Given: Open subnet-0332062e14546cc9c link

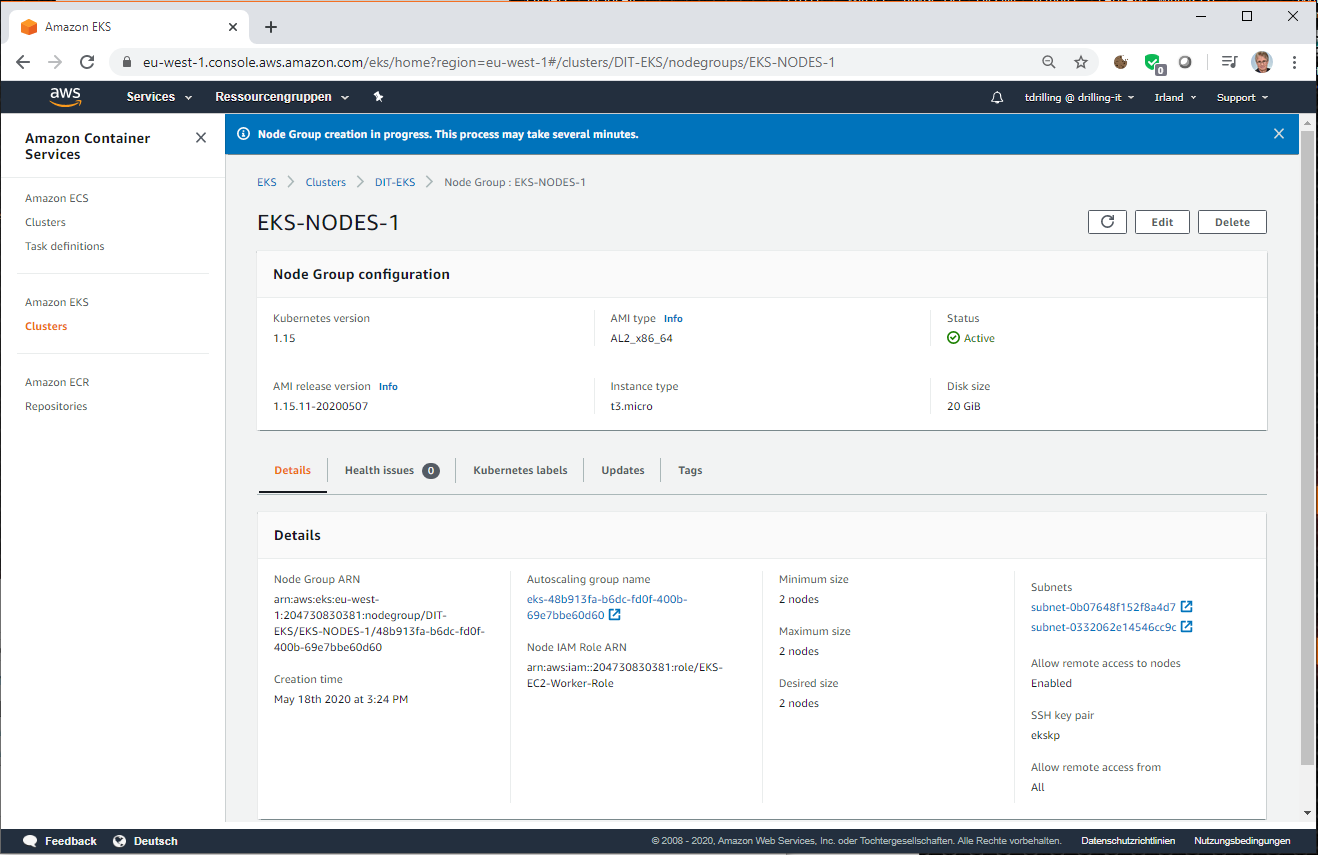Looking at the screenshot, I should [1104, 627].
